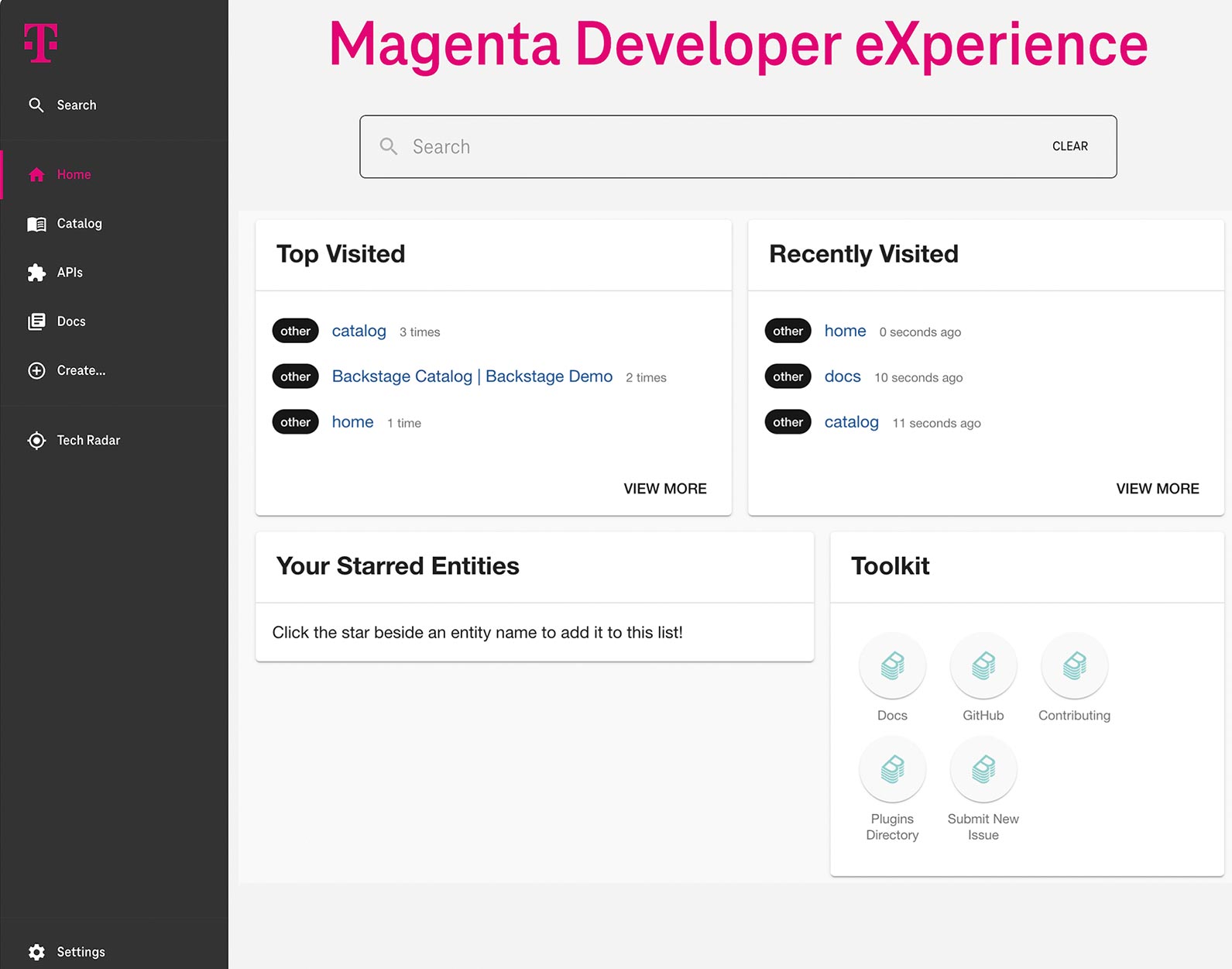The height and width of the screenshot is (969, 1232).
Task: Click the '1 time' visit count
Action: click(404, 424)
